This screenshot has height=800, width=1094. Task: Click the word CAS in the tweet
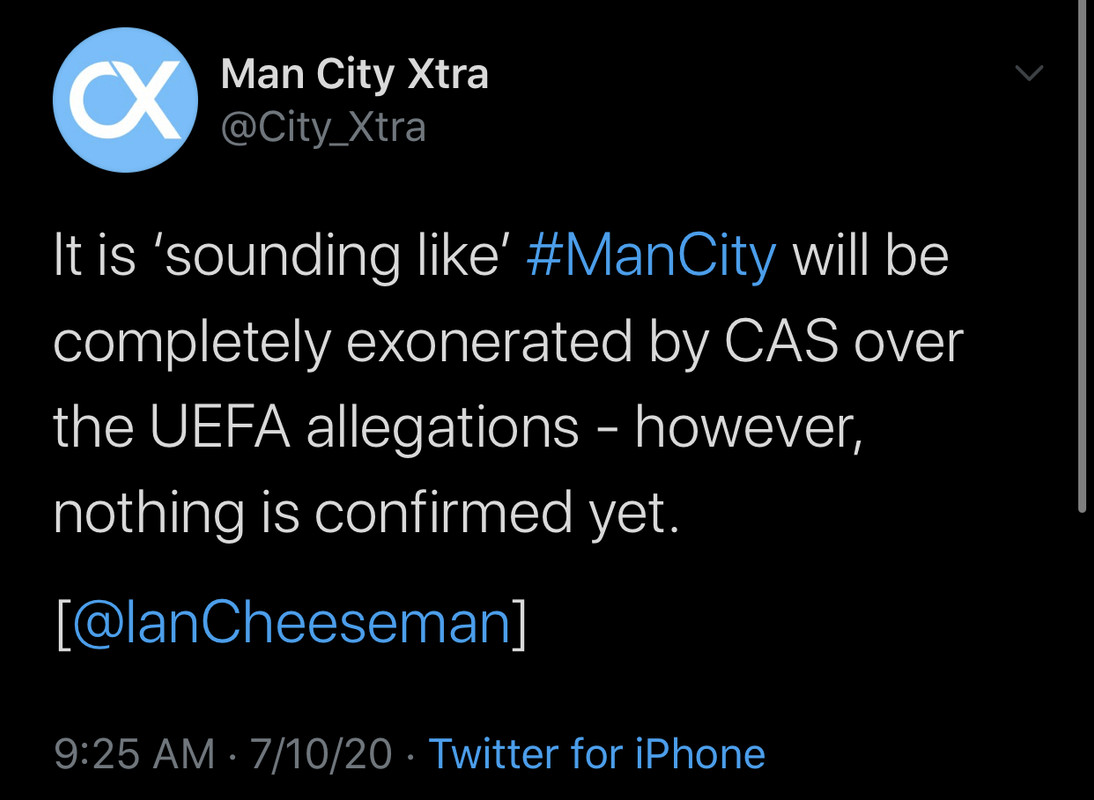click(x=781, y=343)
